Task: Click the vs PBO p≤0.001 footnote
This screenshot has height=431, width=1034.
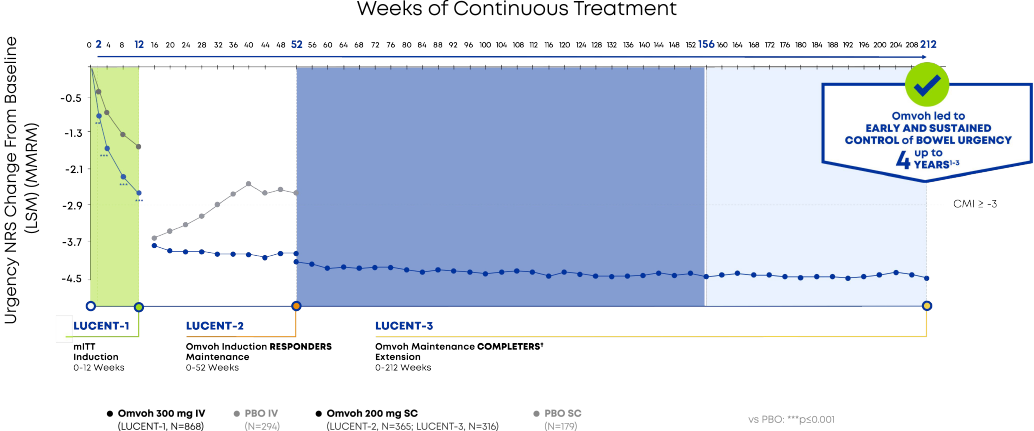Action: pyautogui.click(x=793, y=419)
